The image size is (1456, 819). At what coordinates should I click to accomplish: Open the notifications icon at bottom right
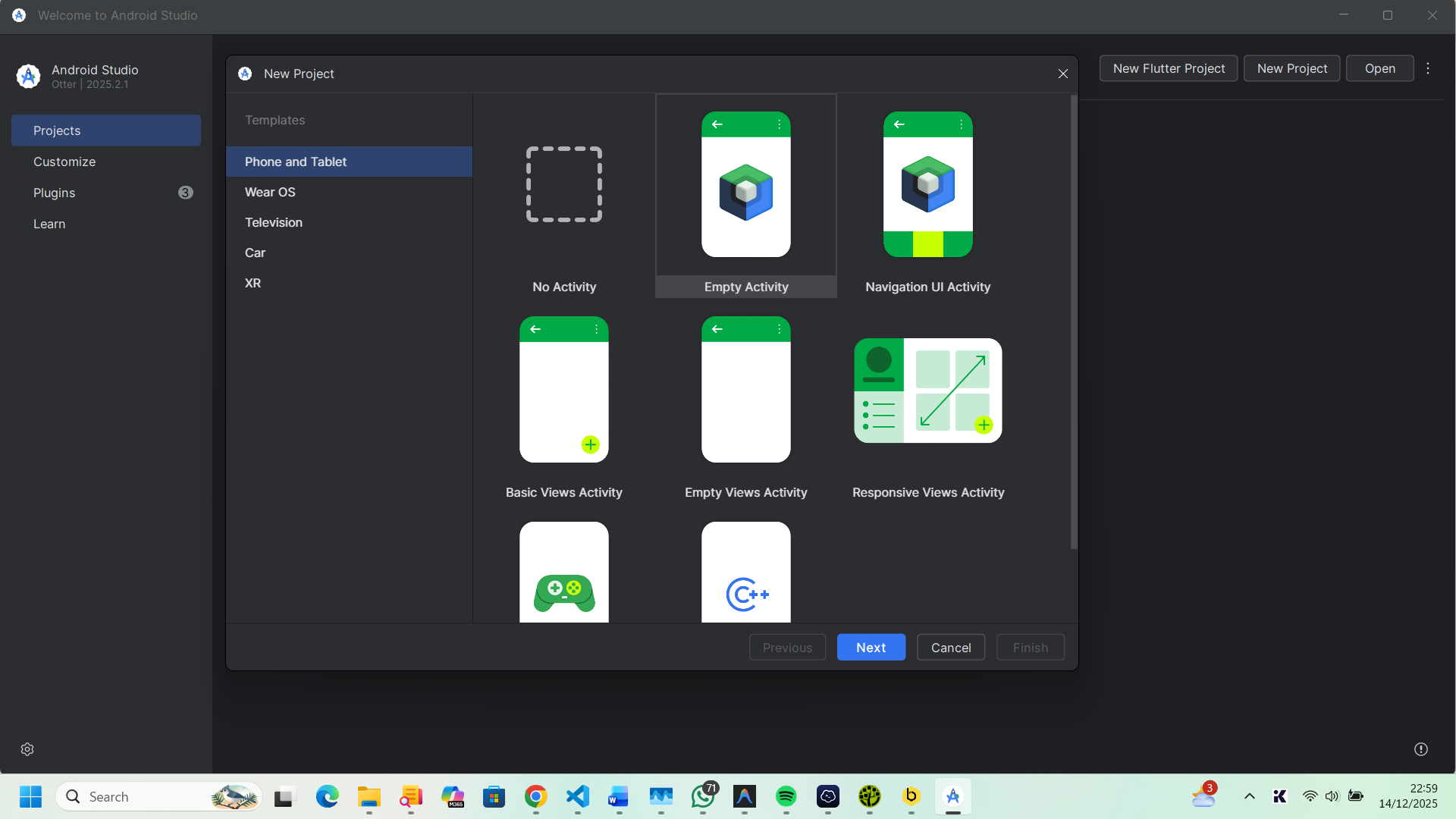(1421, 749)
